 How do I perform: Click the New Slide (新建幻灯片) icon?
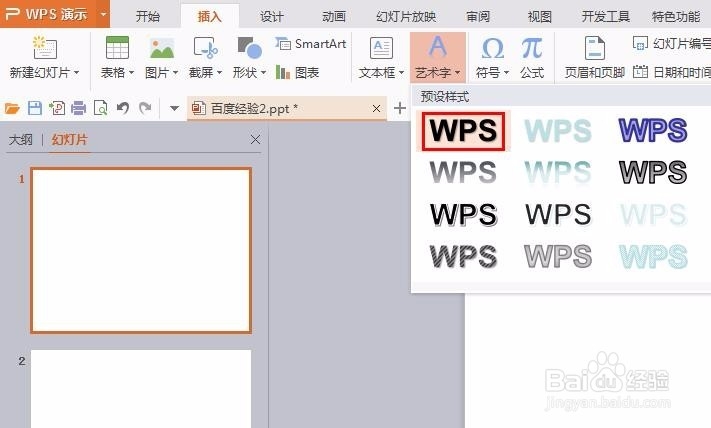[45, 48]
